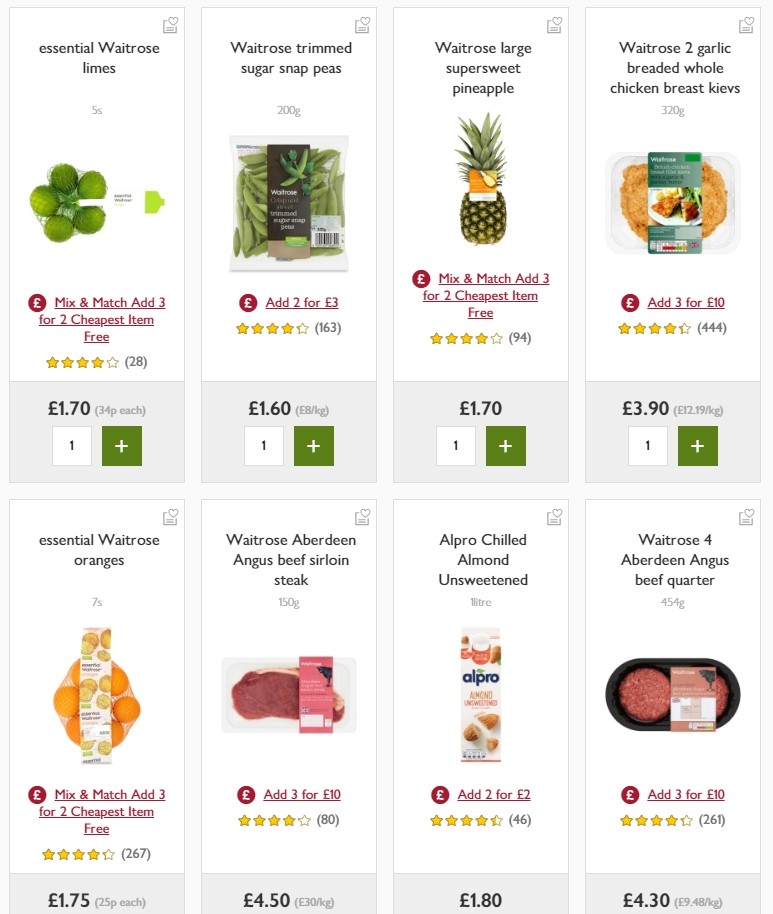Click the quantity field for the limes

click(x=72, y=446)
